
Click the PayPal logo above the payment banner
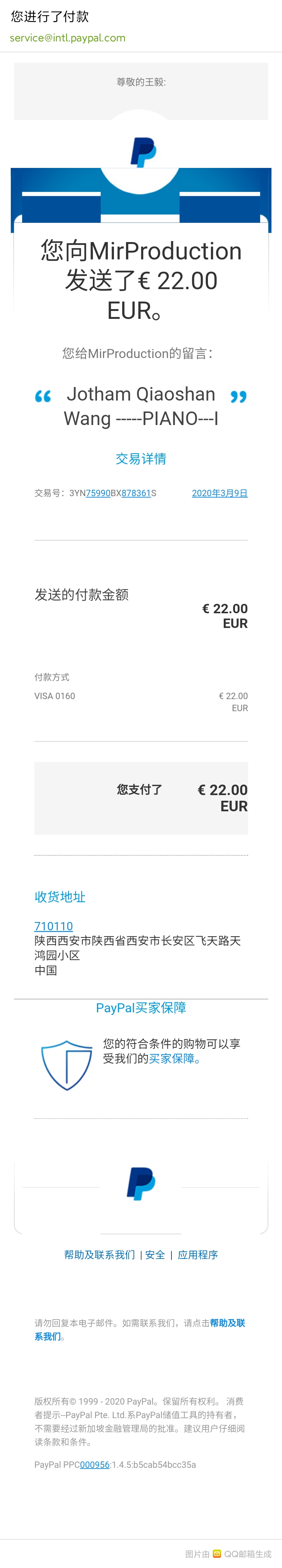click(143, 152)
